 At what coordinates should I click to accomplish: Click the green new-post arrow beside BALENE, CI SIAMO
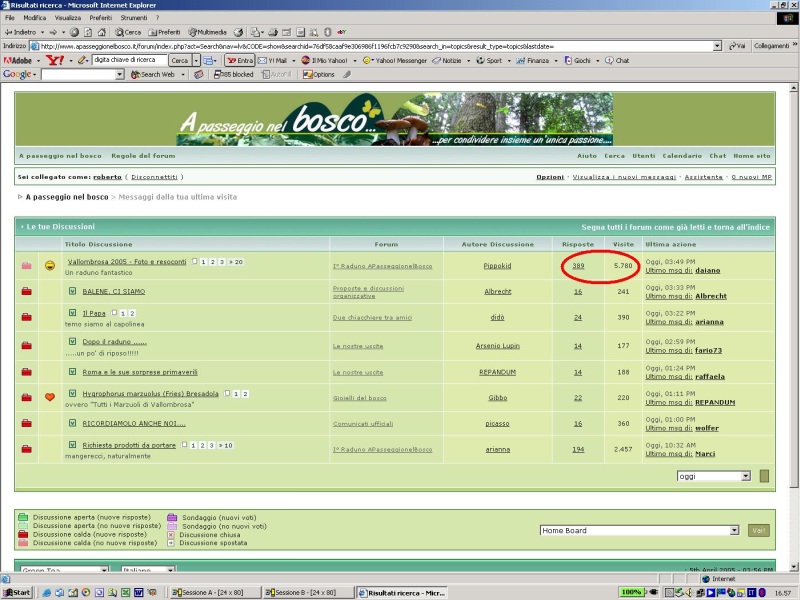coord(73,291)
